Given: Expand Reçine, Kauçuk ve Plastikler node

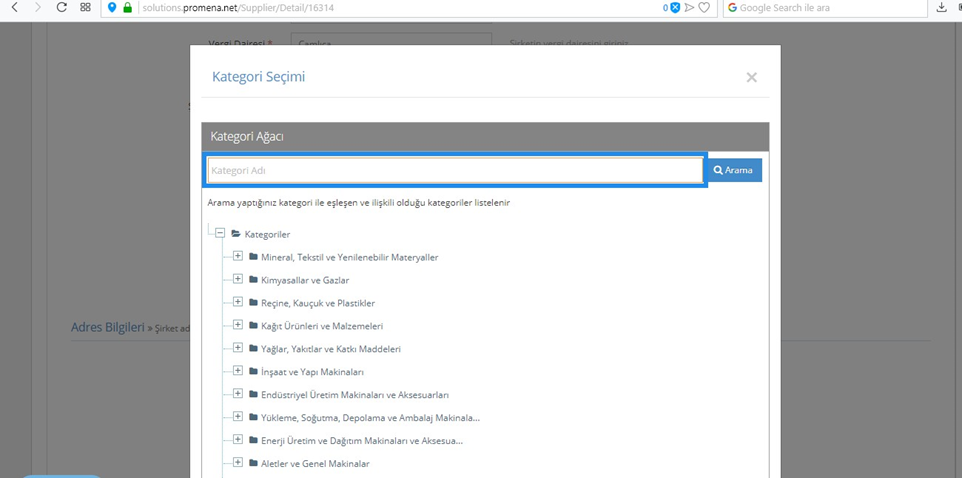Looking at the screenshot, I should [x=238, y=302].
